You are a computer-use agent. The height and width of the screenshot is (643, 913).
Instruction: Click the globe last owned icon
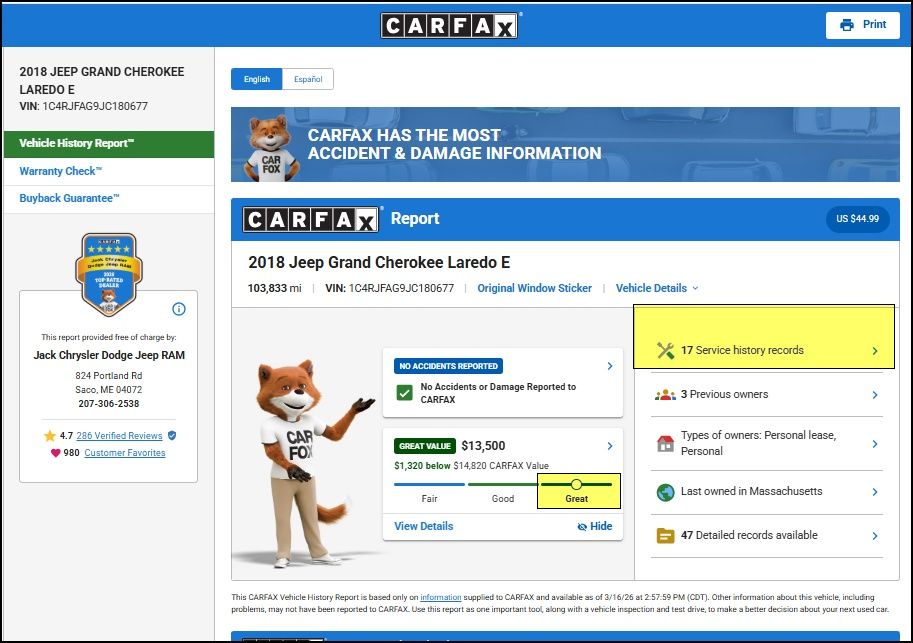pyautogui.click(x=665, y=492)
